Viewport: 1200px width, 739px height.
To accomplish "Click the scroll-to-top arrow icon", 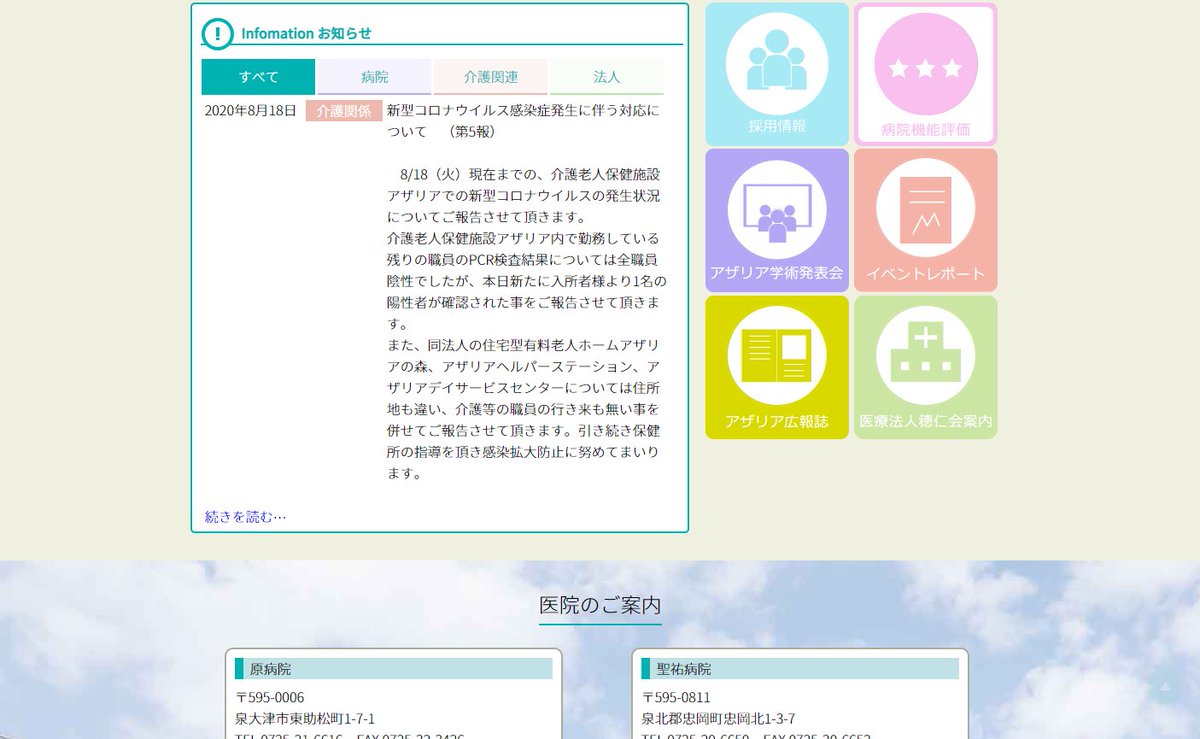I will 1164,688.
